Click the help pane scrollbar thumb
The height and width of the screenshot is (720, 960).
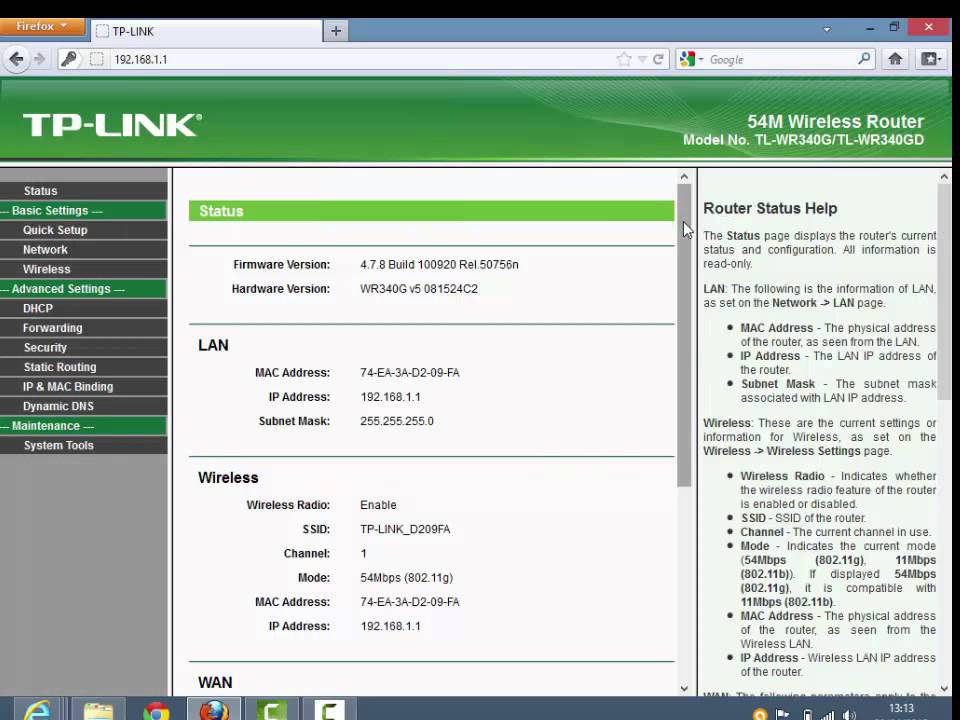pos(943,293)
